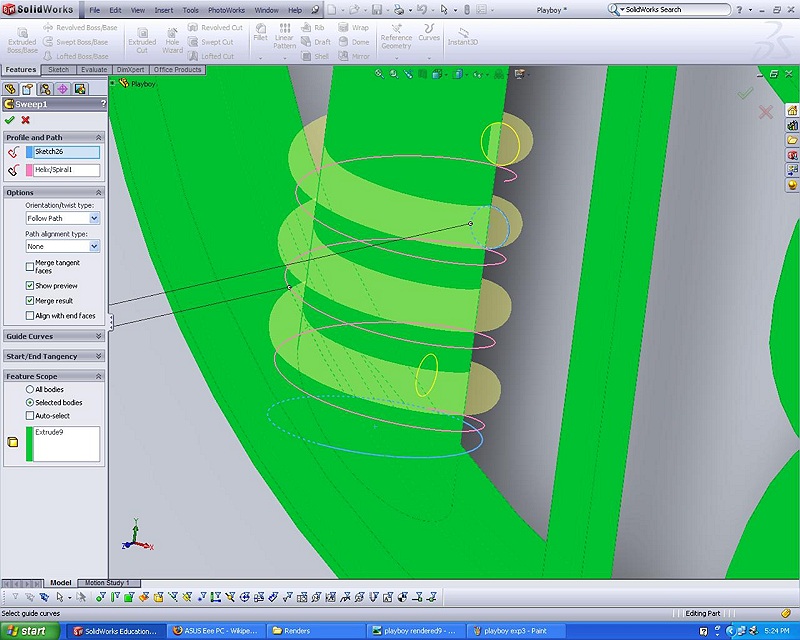The image size is (800, 640).
Task: Enable Merge tangent faces checkbox
Action: pyautogui.click(x=30, y=267)
